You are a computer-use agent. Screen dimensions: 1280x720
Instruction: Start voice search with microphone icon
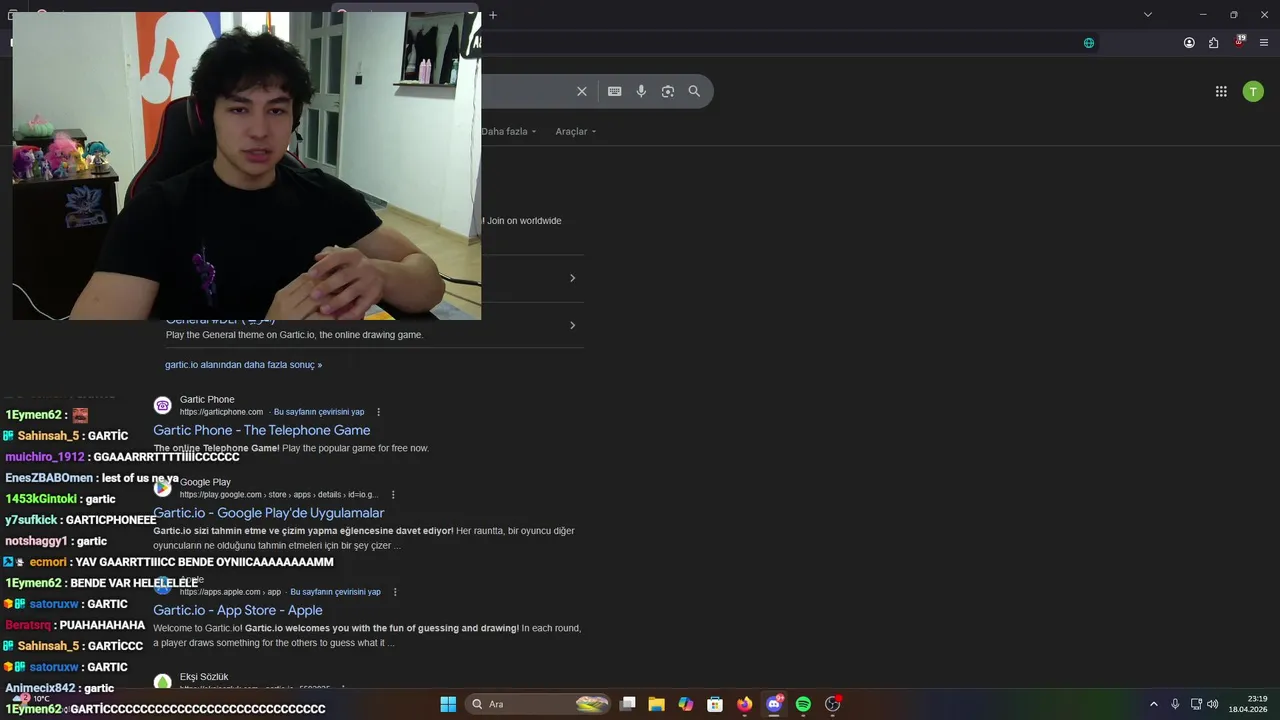click(641, 91)
